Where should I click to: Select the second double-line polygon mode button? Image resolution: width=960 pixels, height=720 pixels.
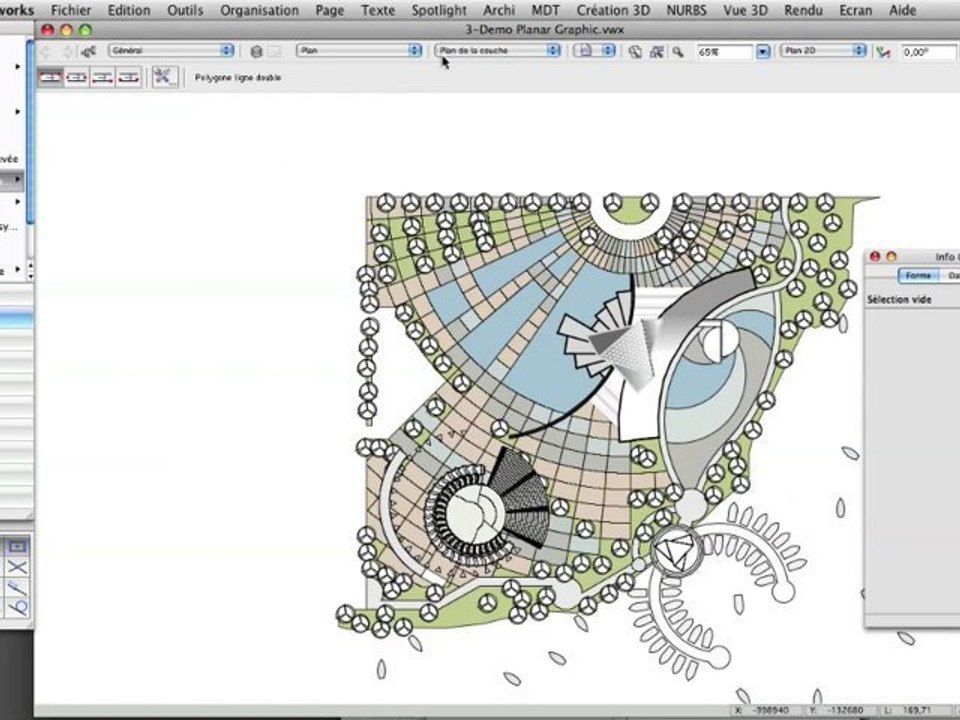click(x=76, y=77)
